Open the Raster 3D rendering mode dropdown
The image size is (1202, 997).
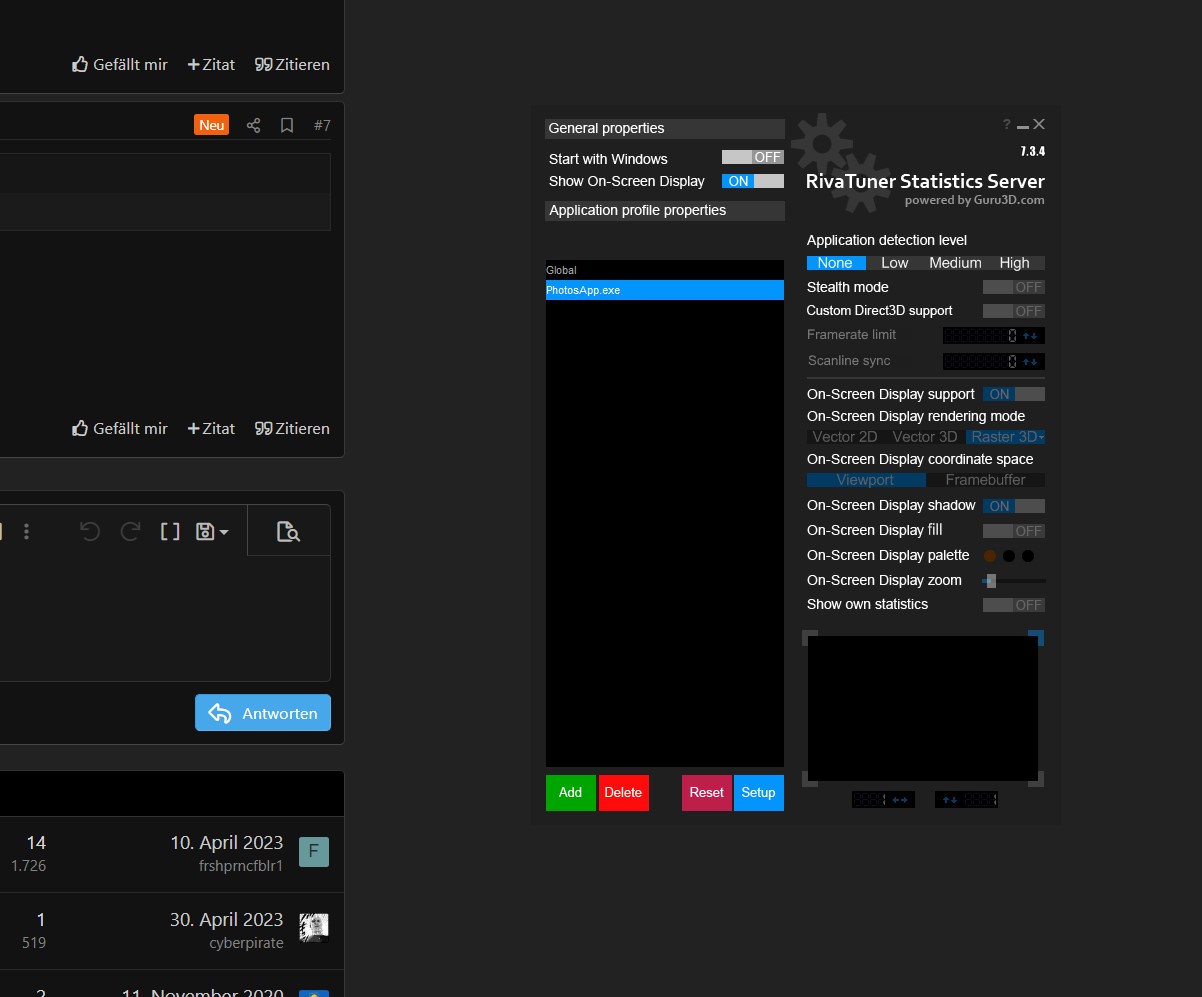coord(1006,437)
